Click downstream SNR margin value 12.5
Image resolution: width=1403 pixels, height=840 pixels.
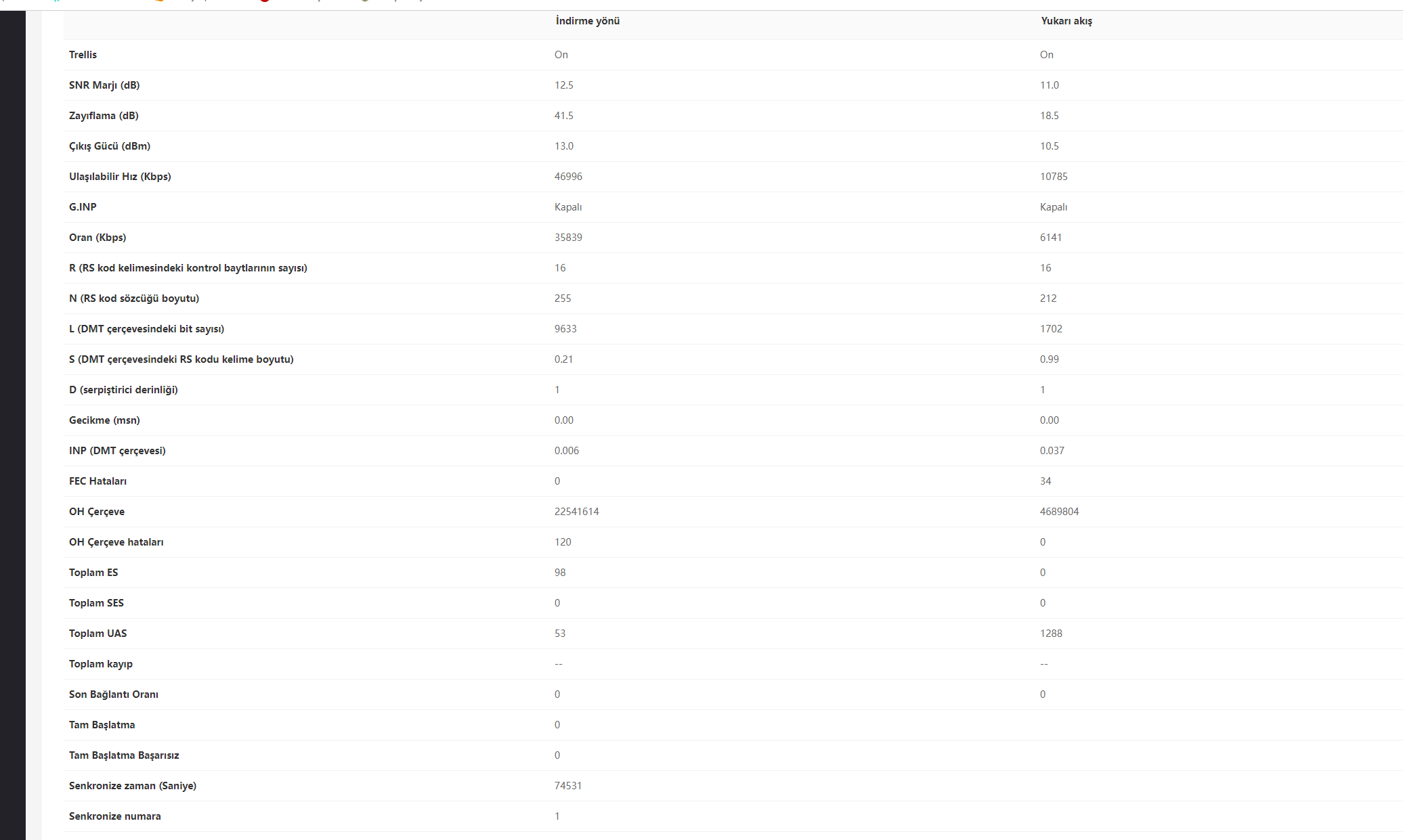point(563,85)
